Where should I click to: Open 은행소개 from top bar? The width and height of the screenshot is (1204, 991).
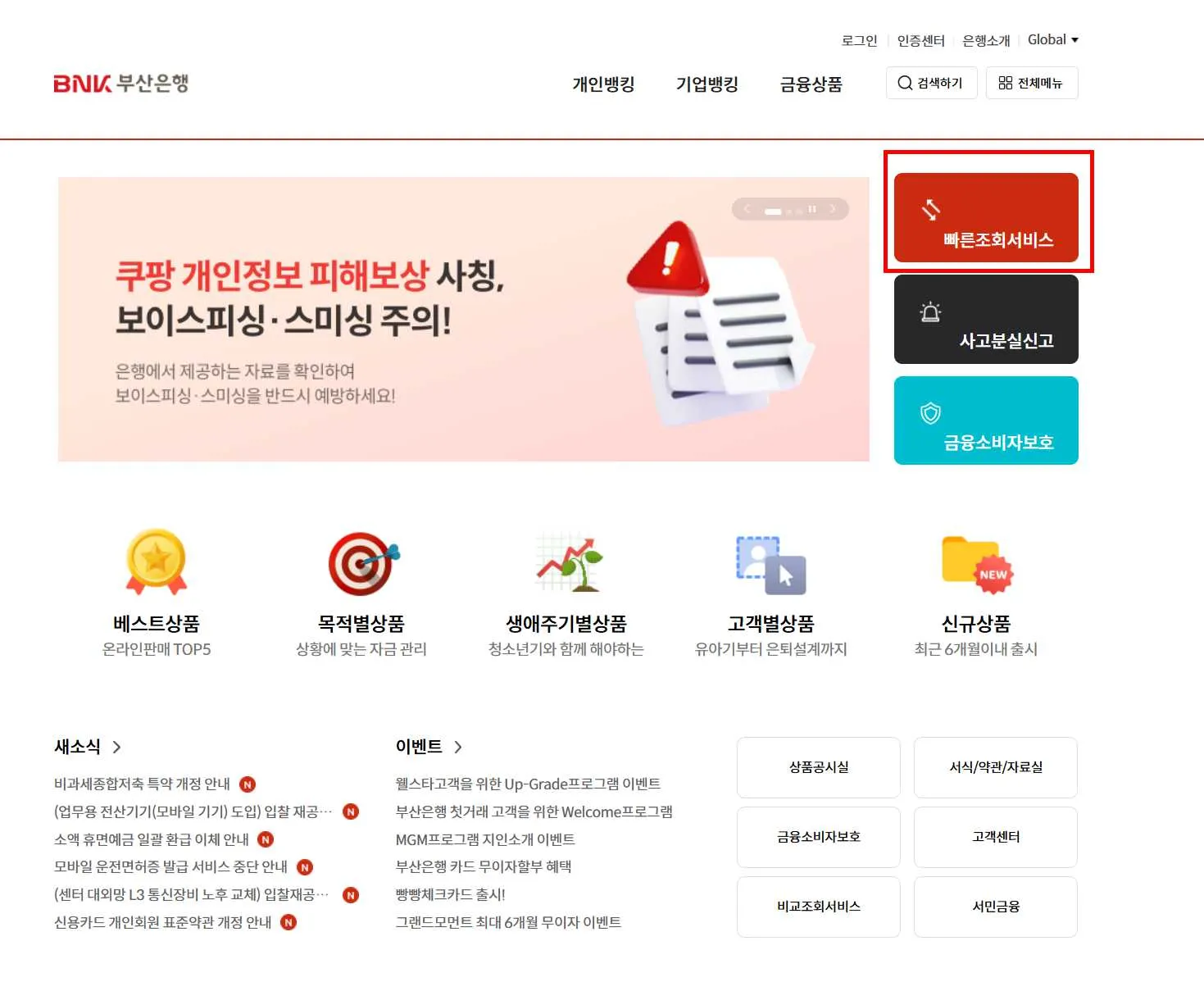(x=986, y=40)
